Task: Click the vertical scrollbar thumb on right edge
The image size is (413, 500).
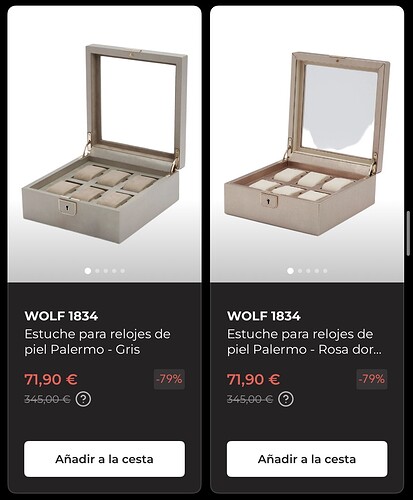Action: coord(409,233)
